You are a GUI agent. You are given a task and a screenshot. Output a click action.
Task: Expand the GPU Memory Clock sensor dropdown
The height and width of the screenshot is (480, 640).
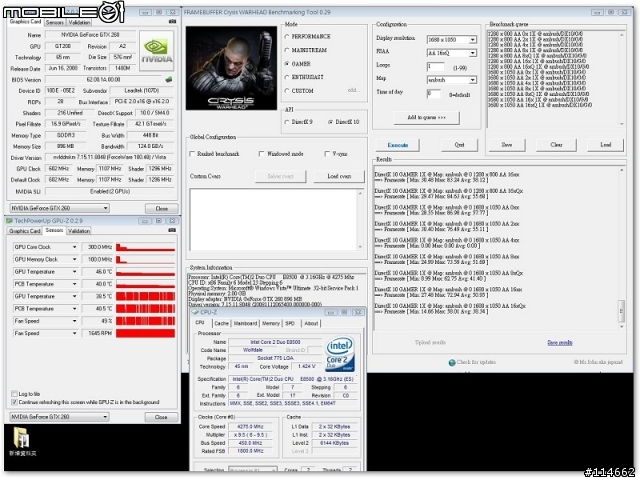(74, 260)
